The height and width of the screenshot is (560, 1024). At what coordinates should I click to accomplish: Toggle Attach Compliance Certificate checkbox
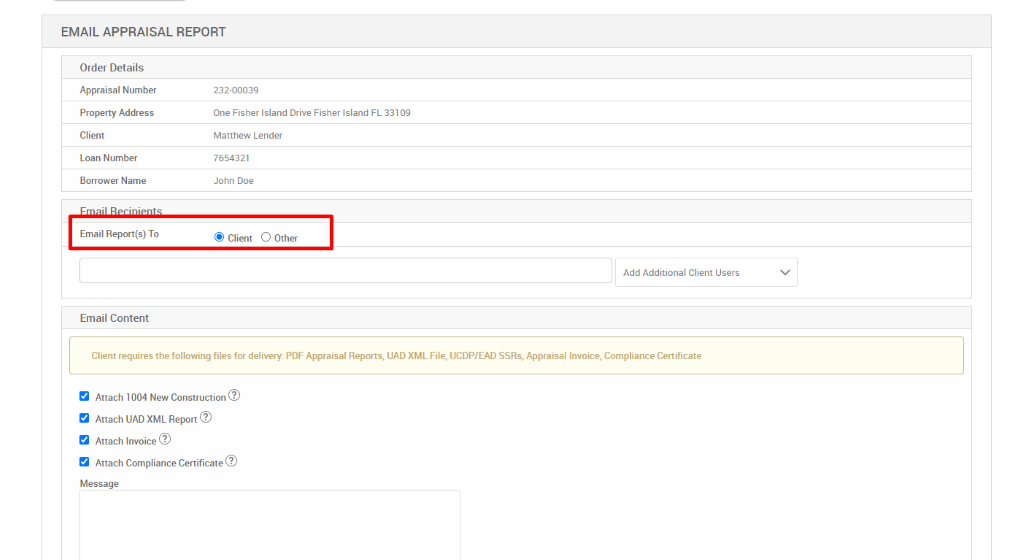coord(84,461)
